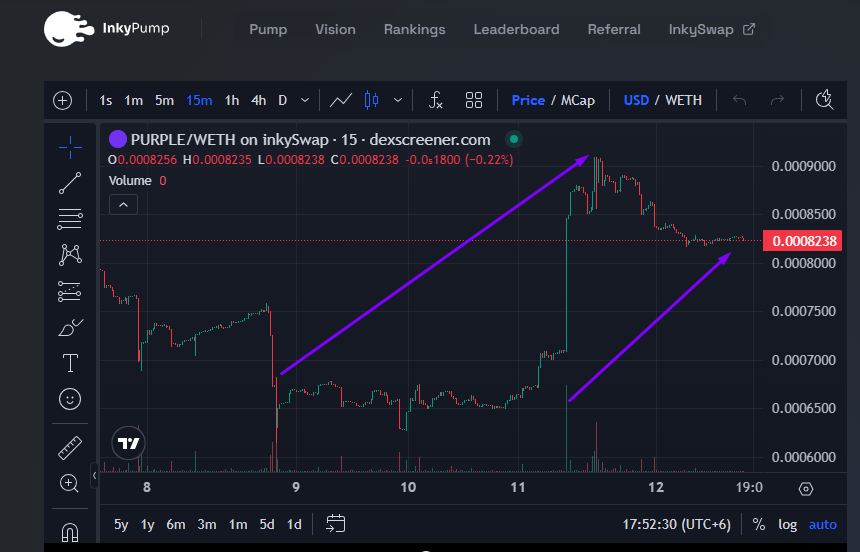Click the InkyPump logo
This screenshot has width=860, height=552.
(106, 29)
